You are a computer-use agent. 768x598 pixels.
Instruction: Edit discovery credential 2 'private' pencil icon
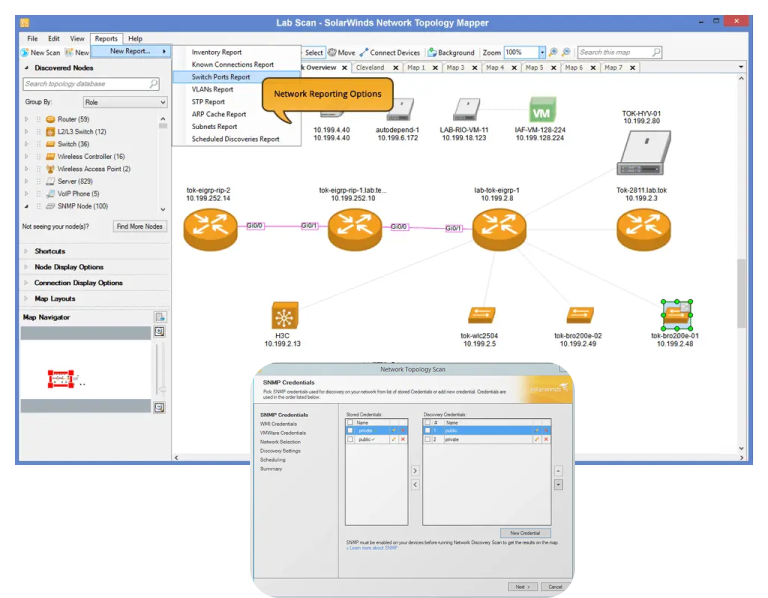537,440
